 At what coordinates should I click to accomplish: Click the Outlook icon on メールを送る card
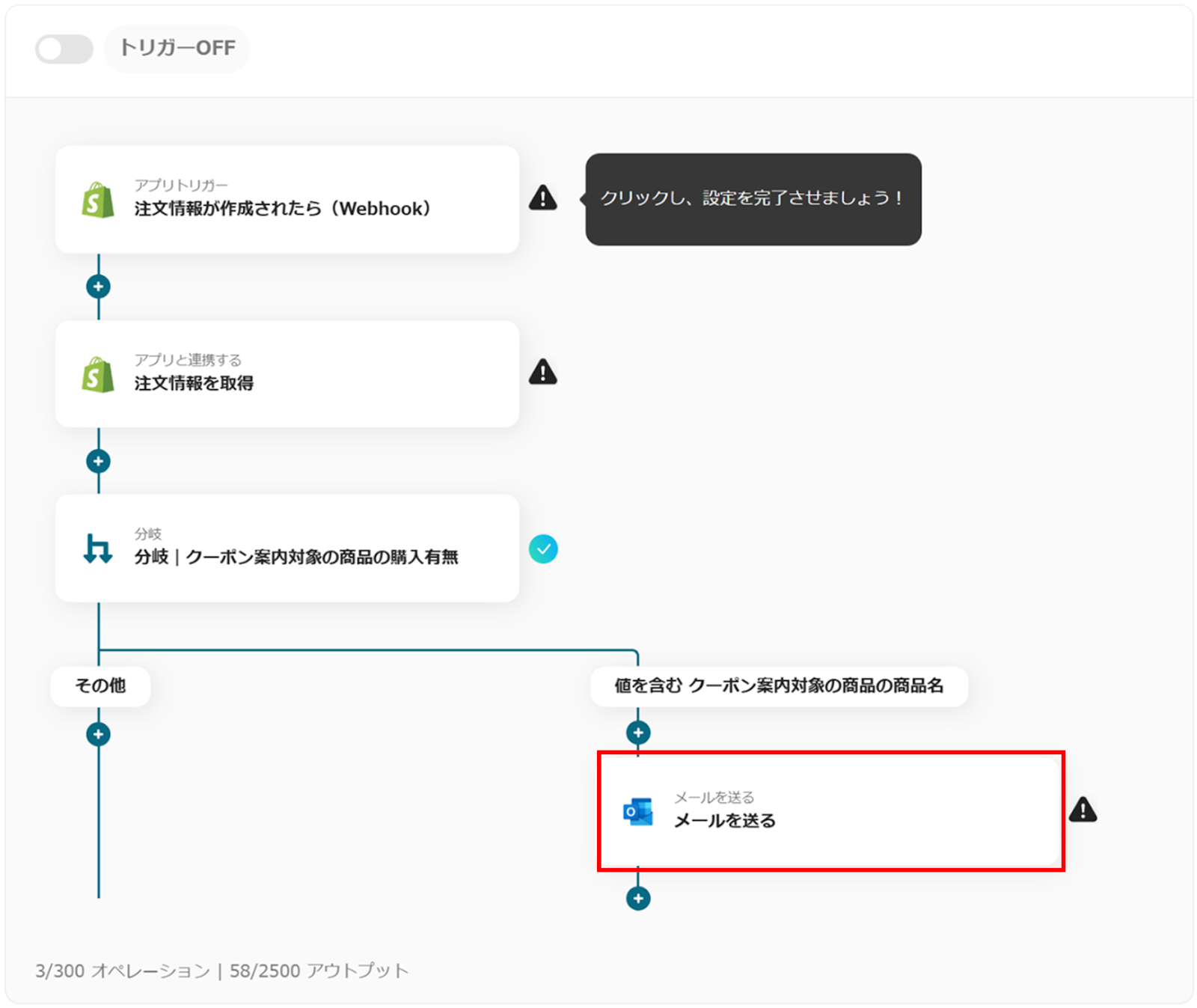click(x=638, y=812)
